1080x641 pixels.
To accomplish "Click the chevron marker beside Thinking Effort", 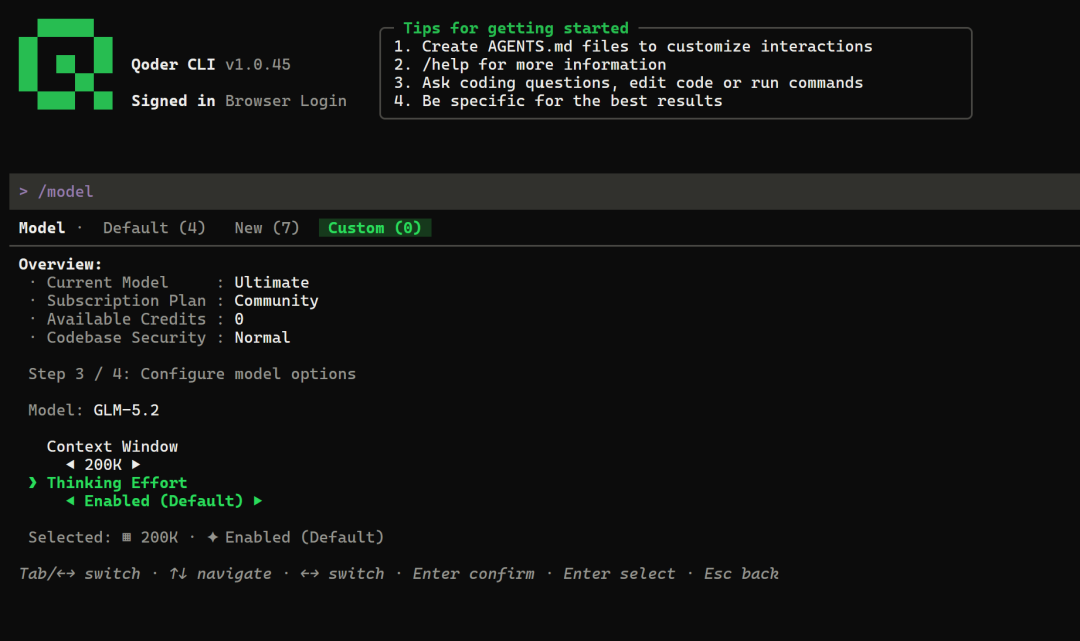I will [32, 483].
